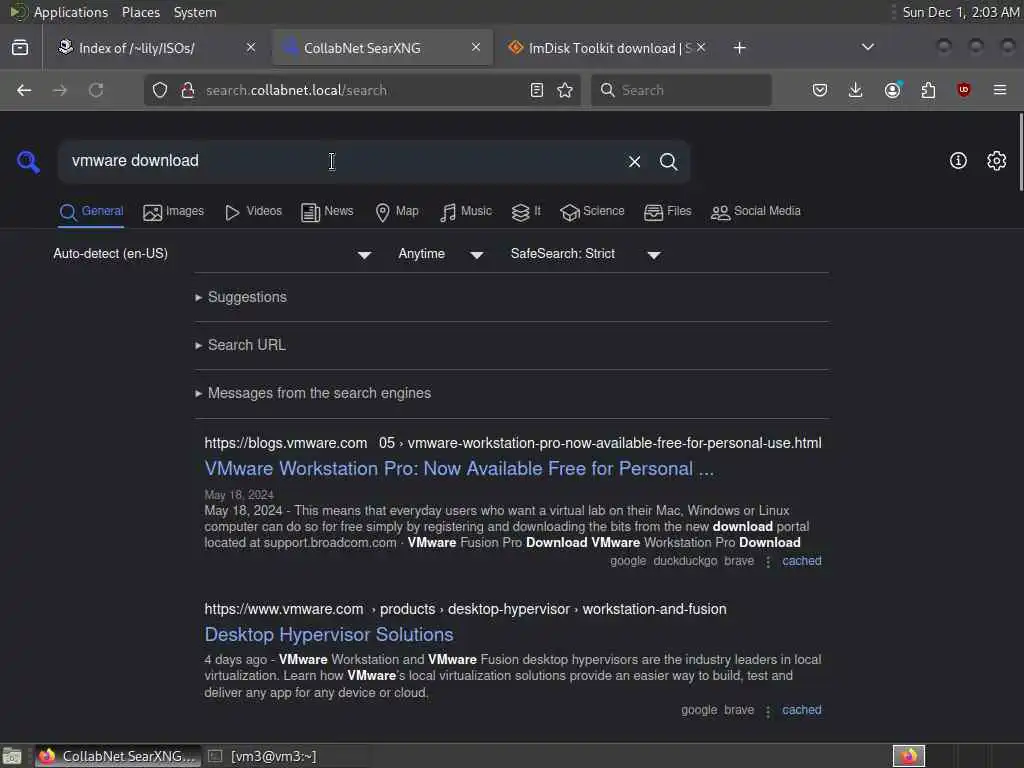Viewport: 1024px width, 768px height.
Task: Open the uBlock Origin icon
Action: click(963, 90)
